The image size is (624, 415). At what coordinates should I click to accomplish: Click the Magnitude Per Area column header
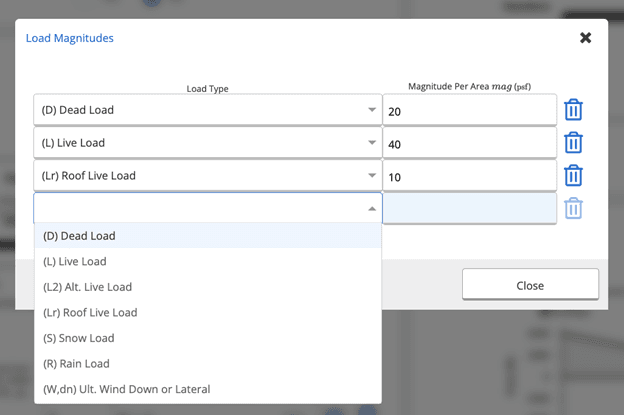pos(470,86)
